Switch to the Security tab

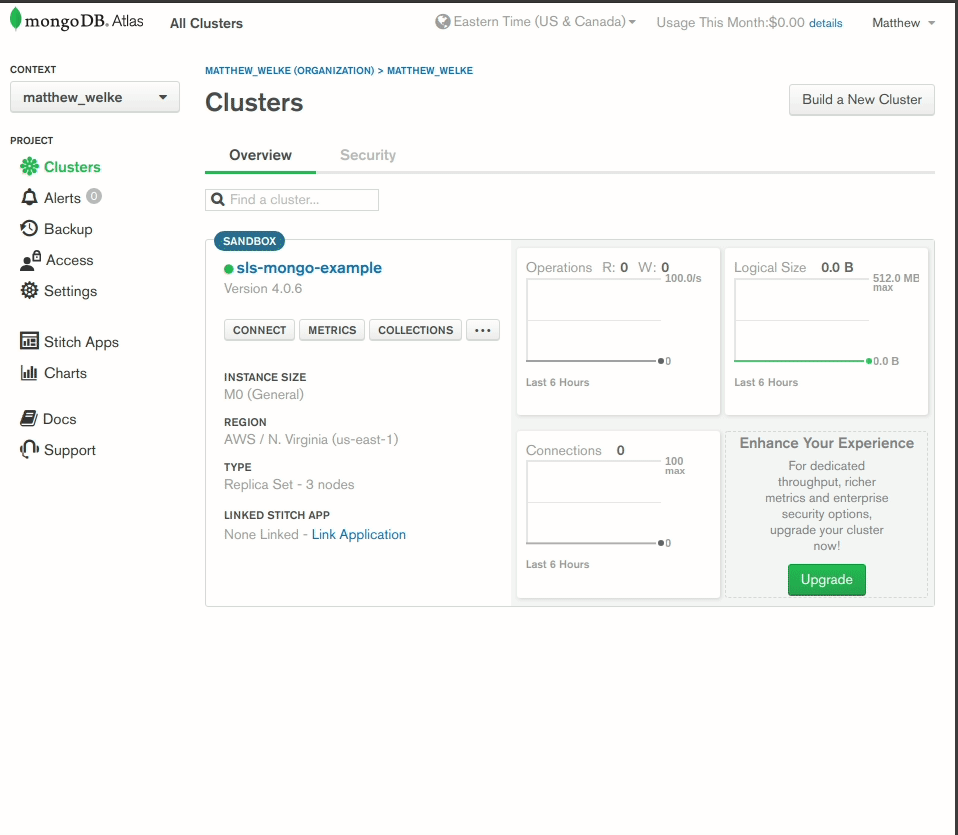pos(368,155)
